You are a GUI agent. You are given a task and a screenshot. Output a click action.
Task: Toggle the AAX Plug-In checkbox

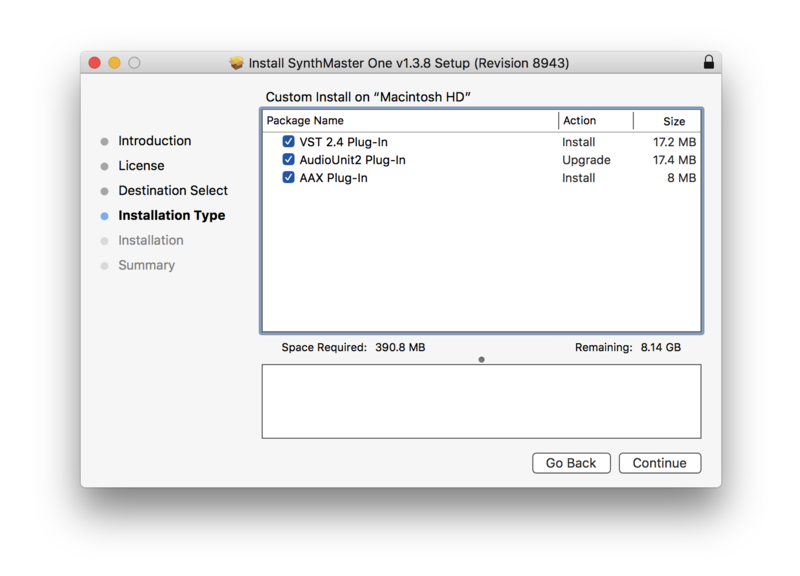(288, 178)
